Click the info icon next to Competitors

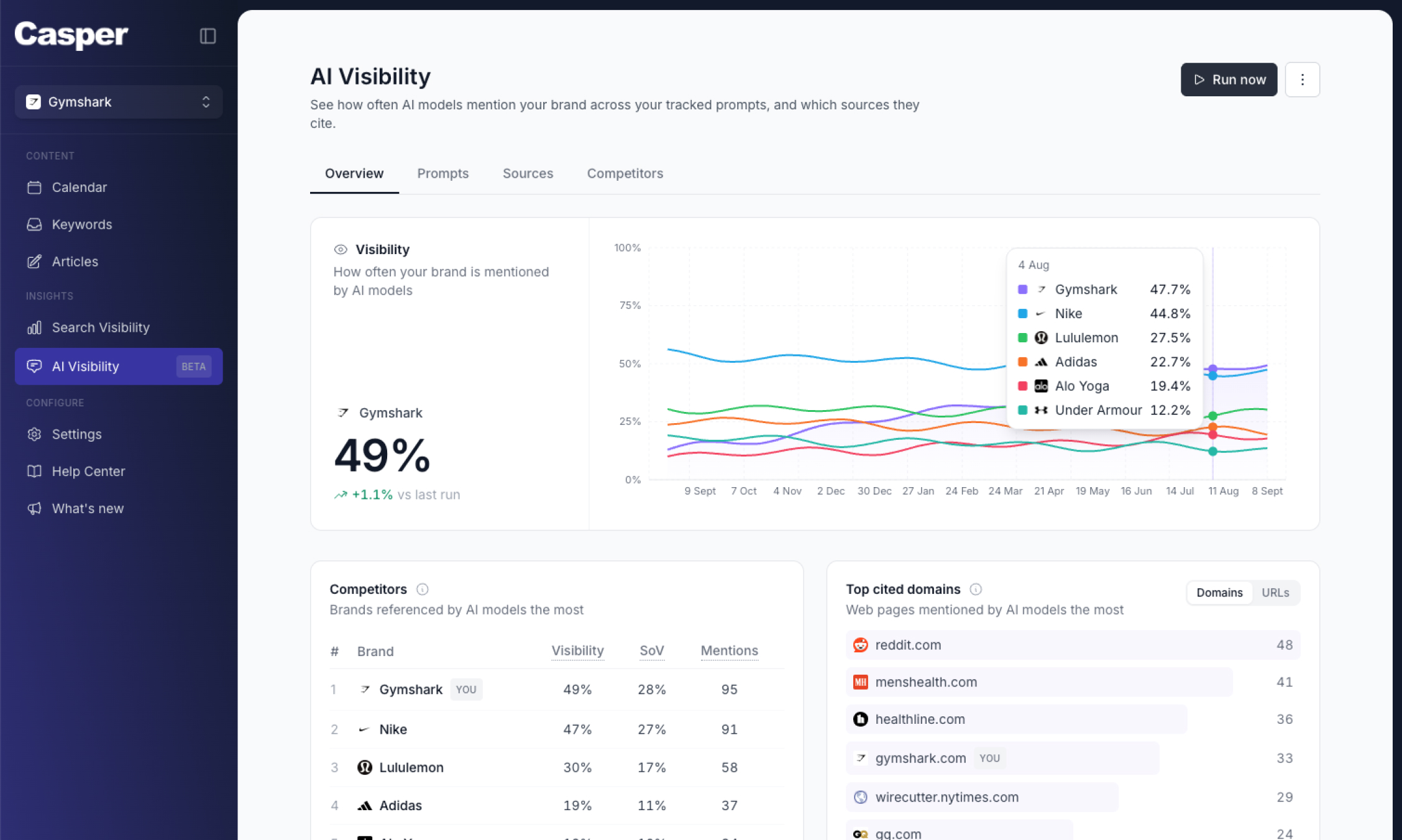pos(423,589)
